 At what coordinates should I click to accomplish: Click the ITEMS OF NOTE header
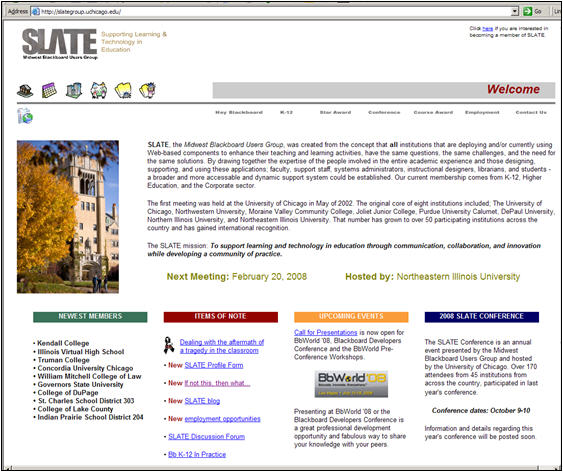coord(220,317)
